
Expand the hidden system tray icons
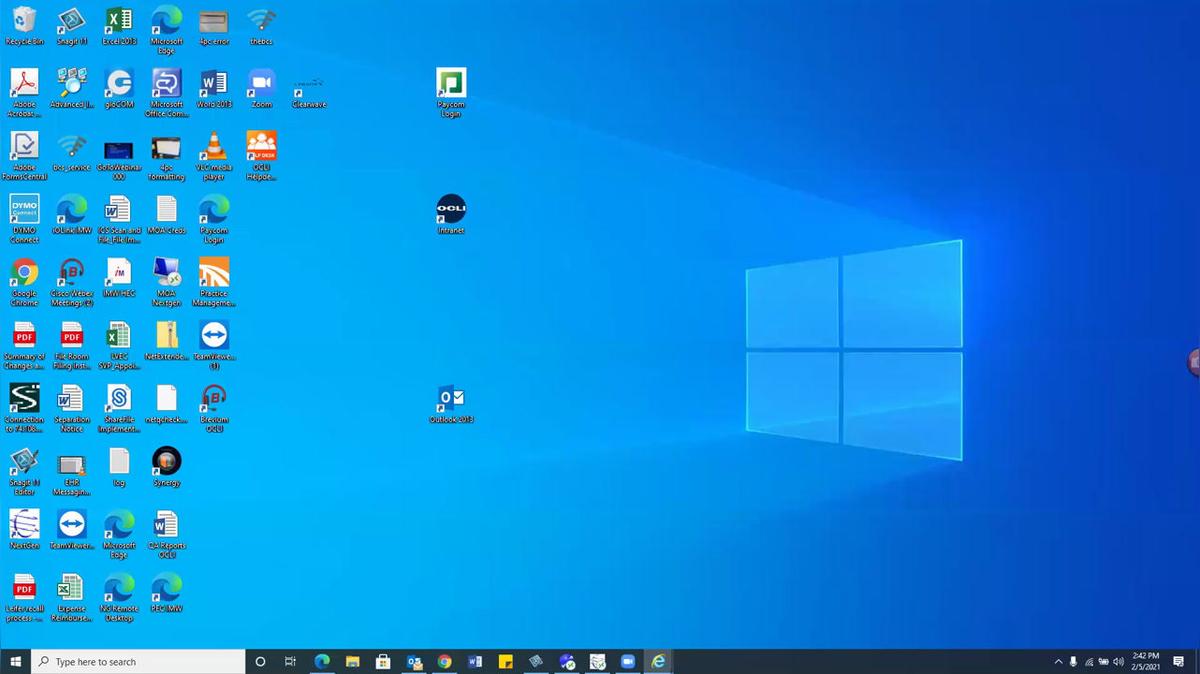coord(1058,662)
